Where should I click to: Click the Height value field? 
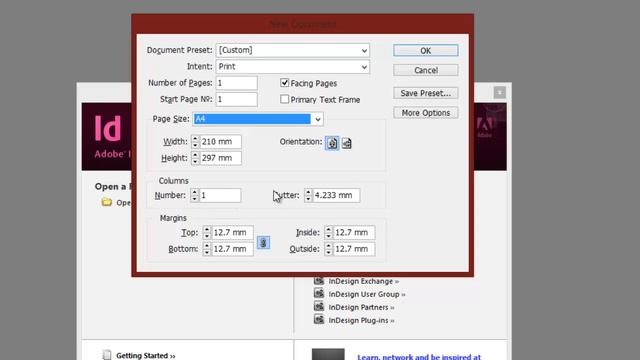tap(220, 158)
